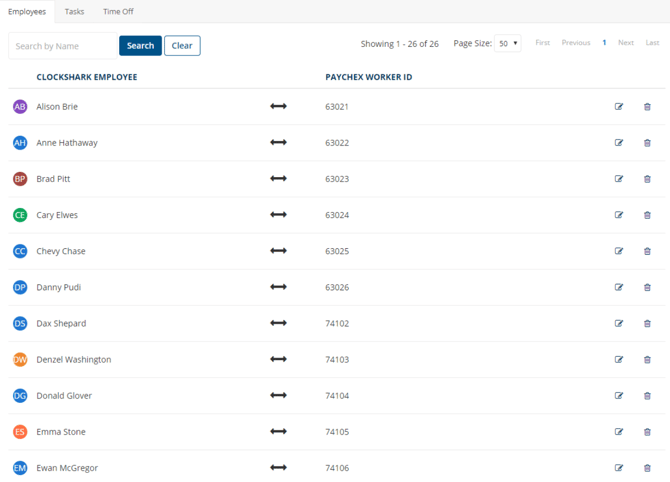Edit Dax Shepard's worker ID
Screen dimensions: 670x482
click(x=619, y=323)
